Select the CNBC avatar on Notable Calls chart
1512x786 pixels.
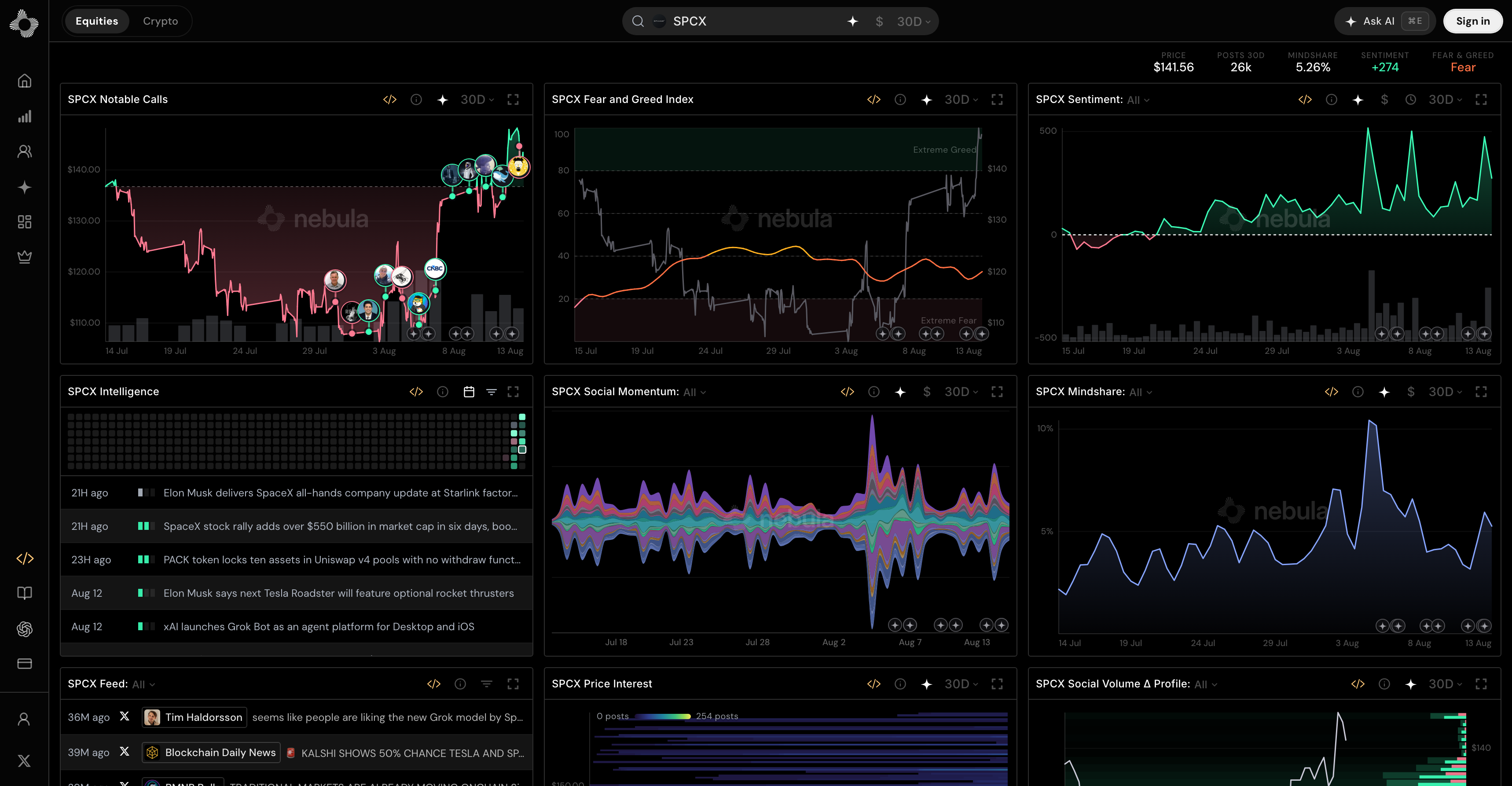point(435,269)
